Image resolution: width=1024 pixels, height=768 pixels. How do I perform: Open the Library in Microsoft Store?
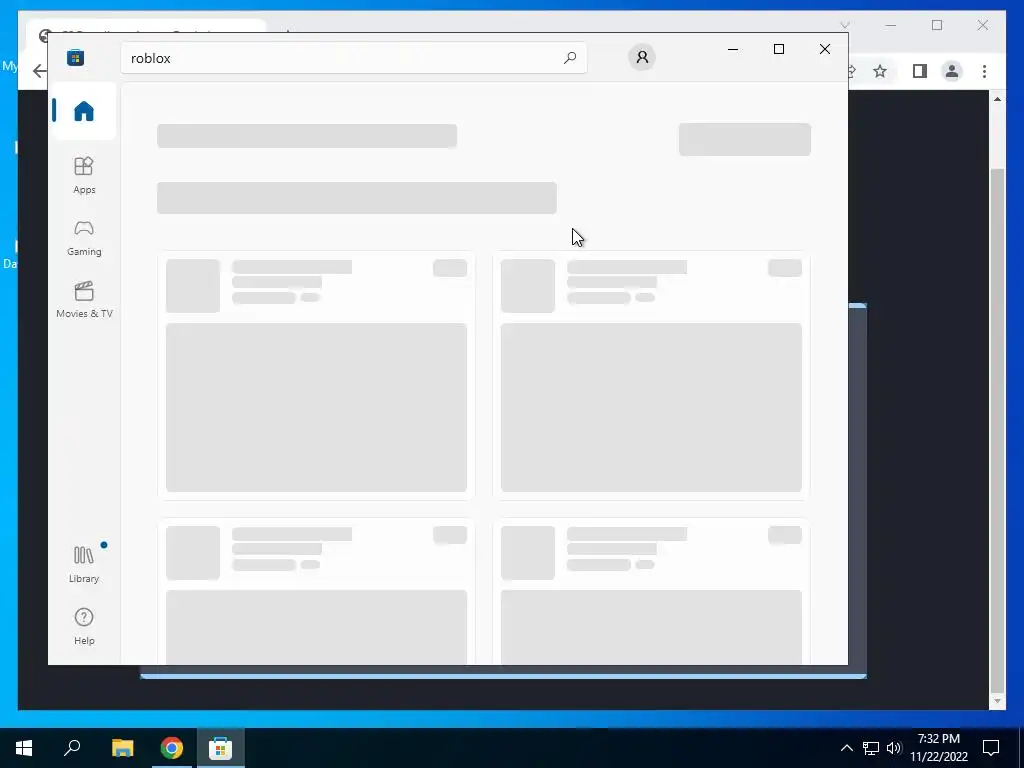84,564
